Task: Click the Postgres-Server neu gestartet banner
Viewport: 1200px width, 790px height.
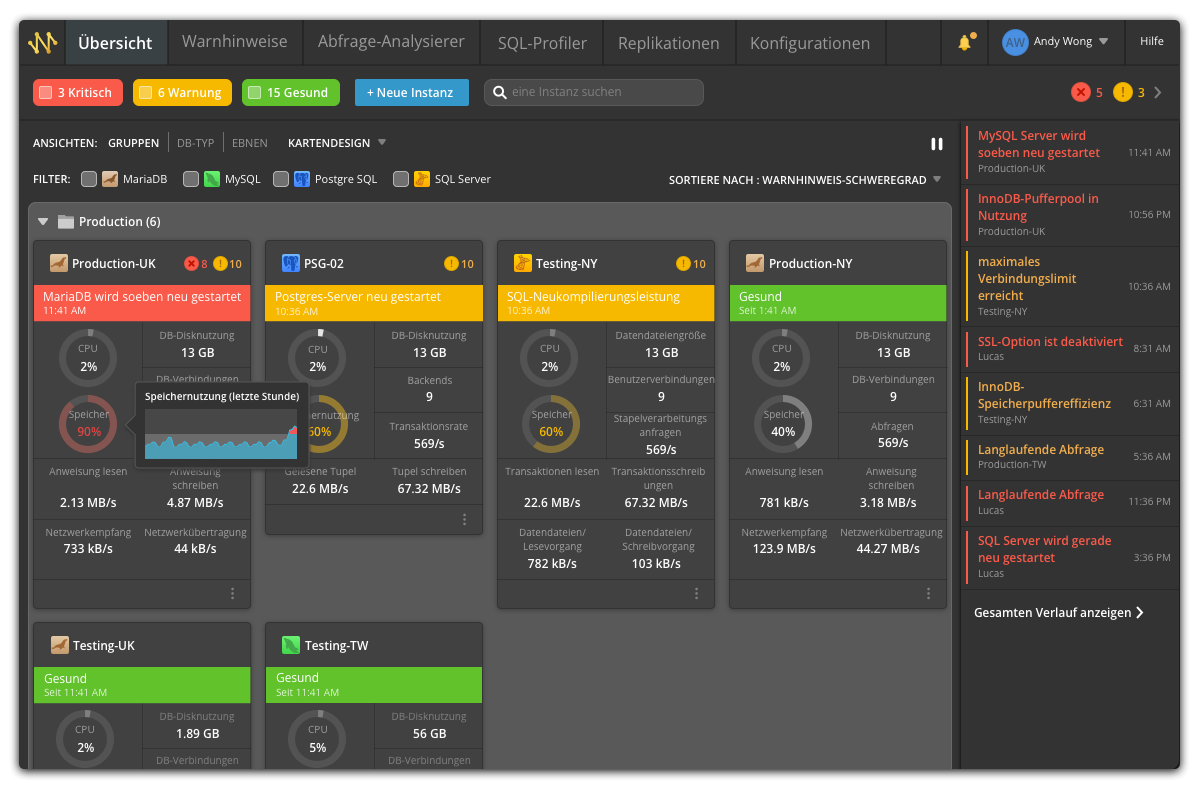Action: (x=374, y=303)
